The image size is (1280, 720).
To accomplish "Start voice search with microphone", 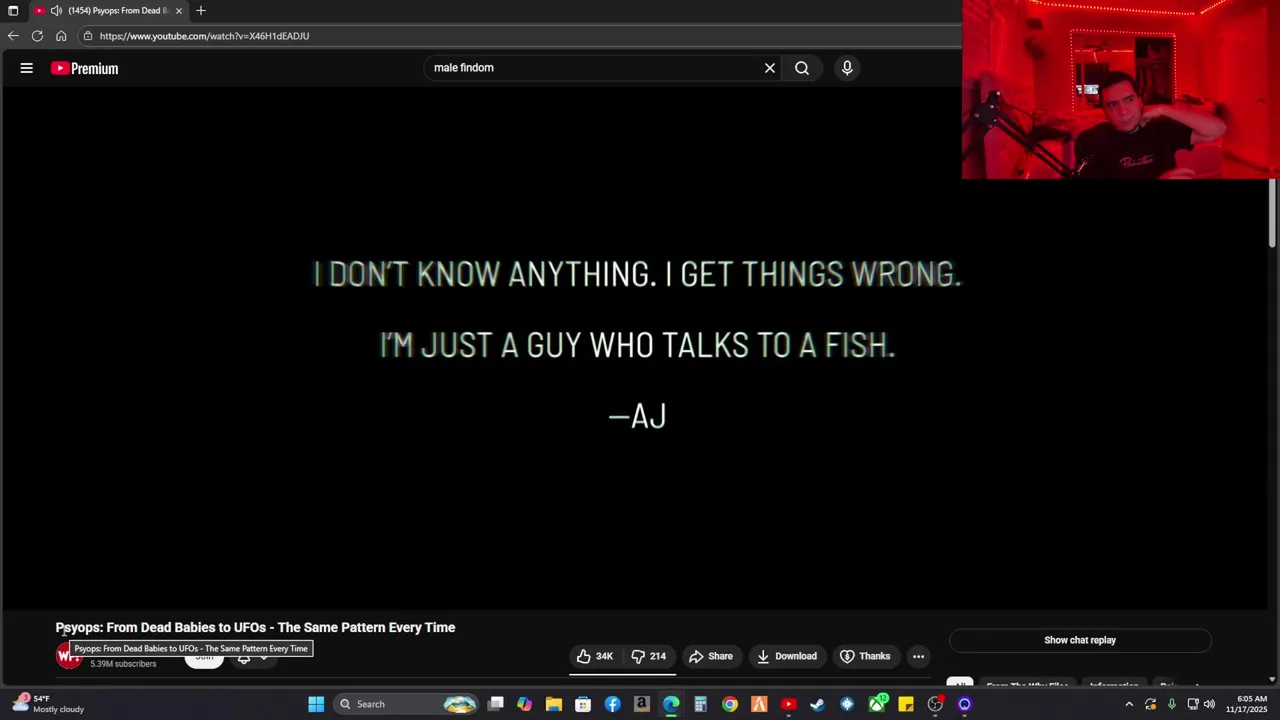I will pos(847,68).
